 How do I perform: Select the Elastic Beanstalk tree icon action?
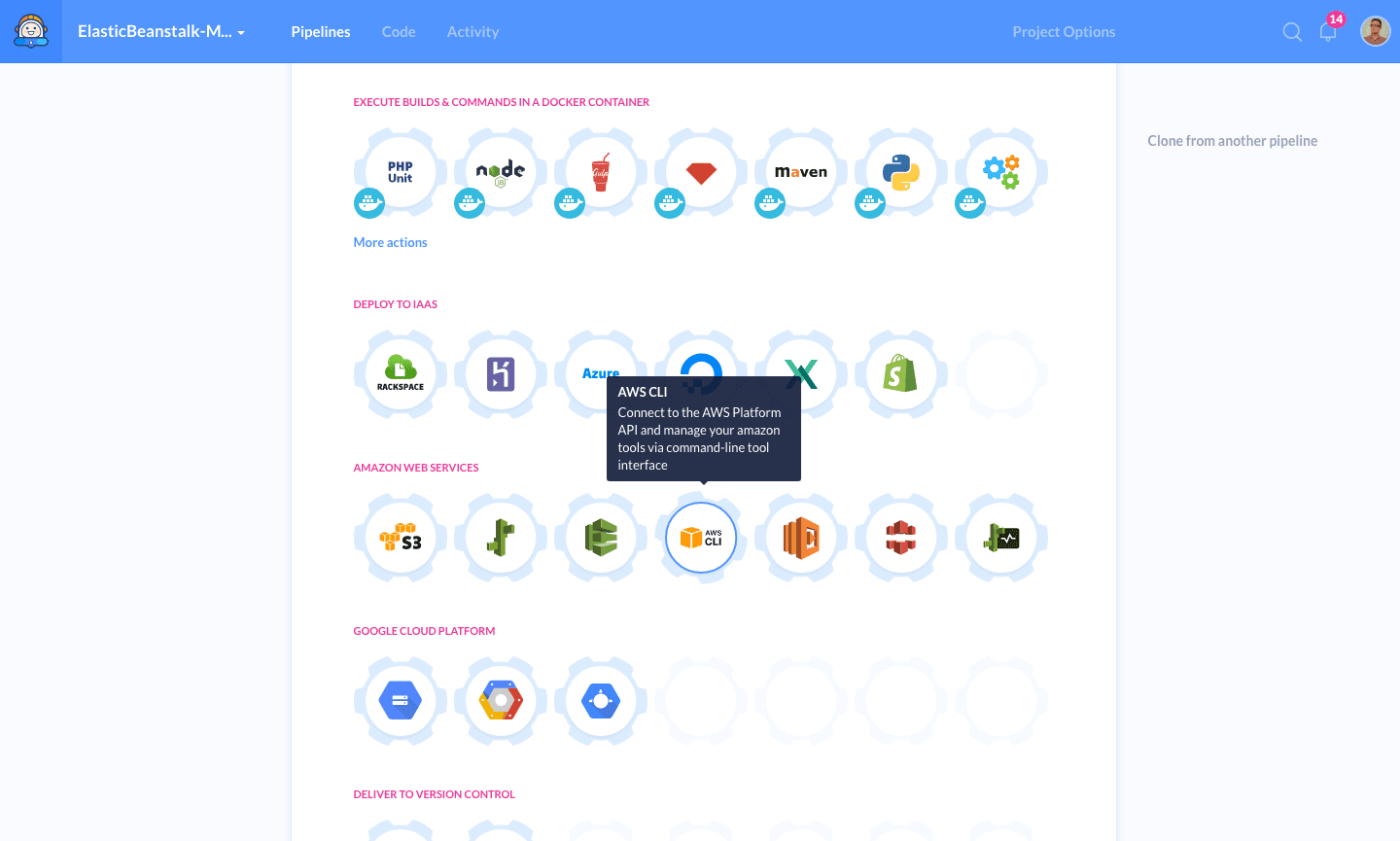click(x=501, y=538)
